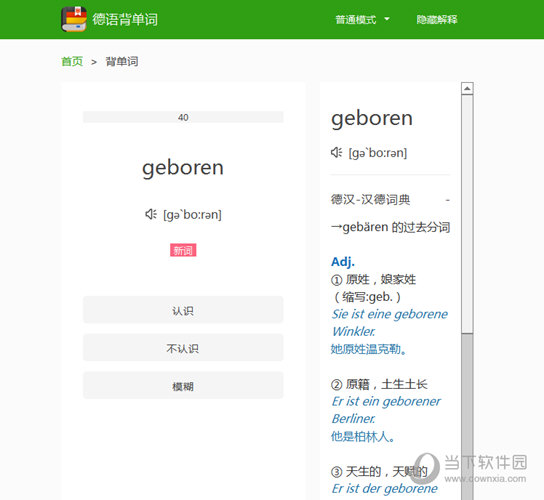This screenshot has width=544, height=500.
Task: Click example 'Sie ist eine geborene Winkler'
Action: 389,323
